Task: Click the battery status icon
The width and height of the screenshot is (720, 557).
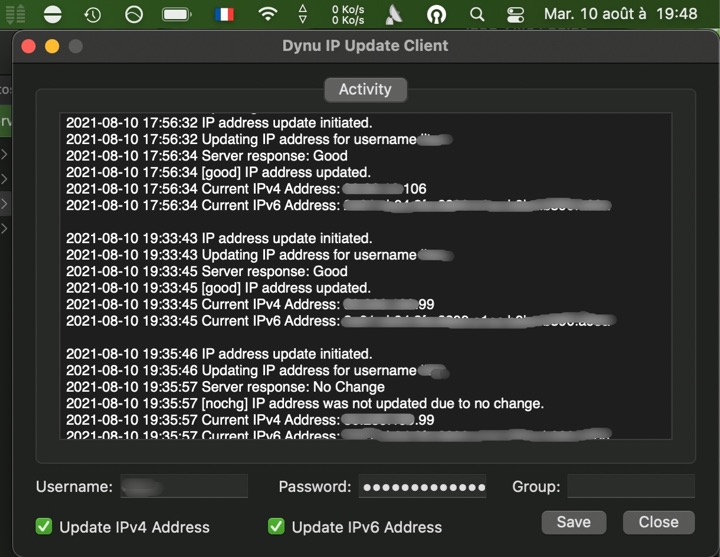Action: (176, 15)
